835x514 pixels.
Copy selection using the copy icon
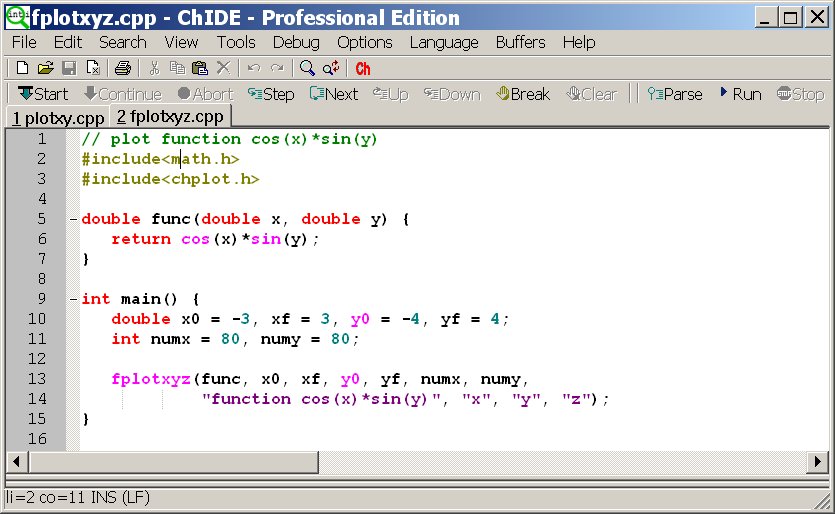point(177,68)
